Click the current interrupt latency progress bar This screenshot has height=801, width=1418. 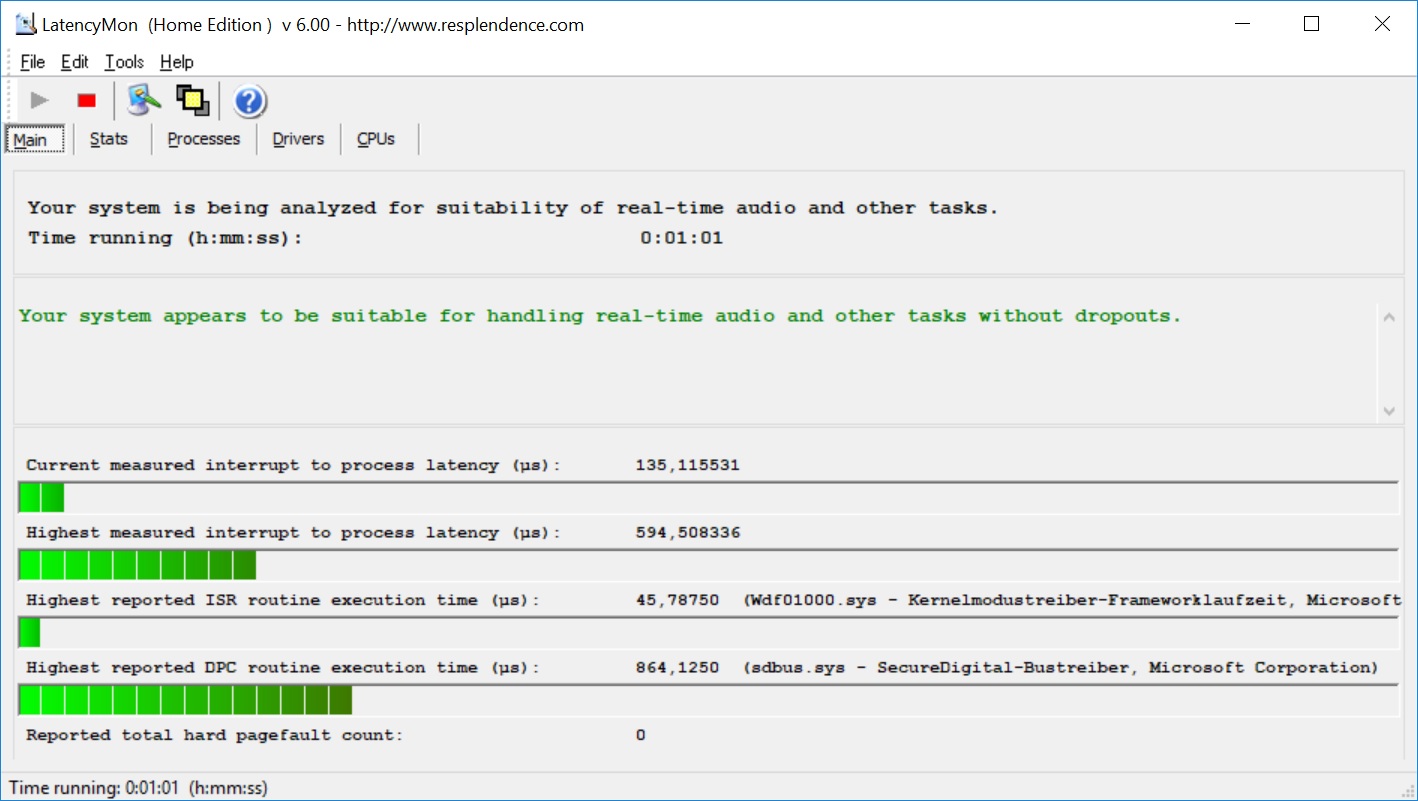708,497
